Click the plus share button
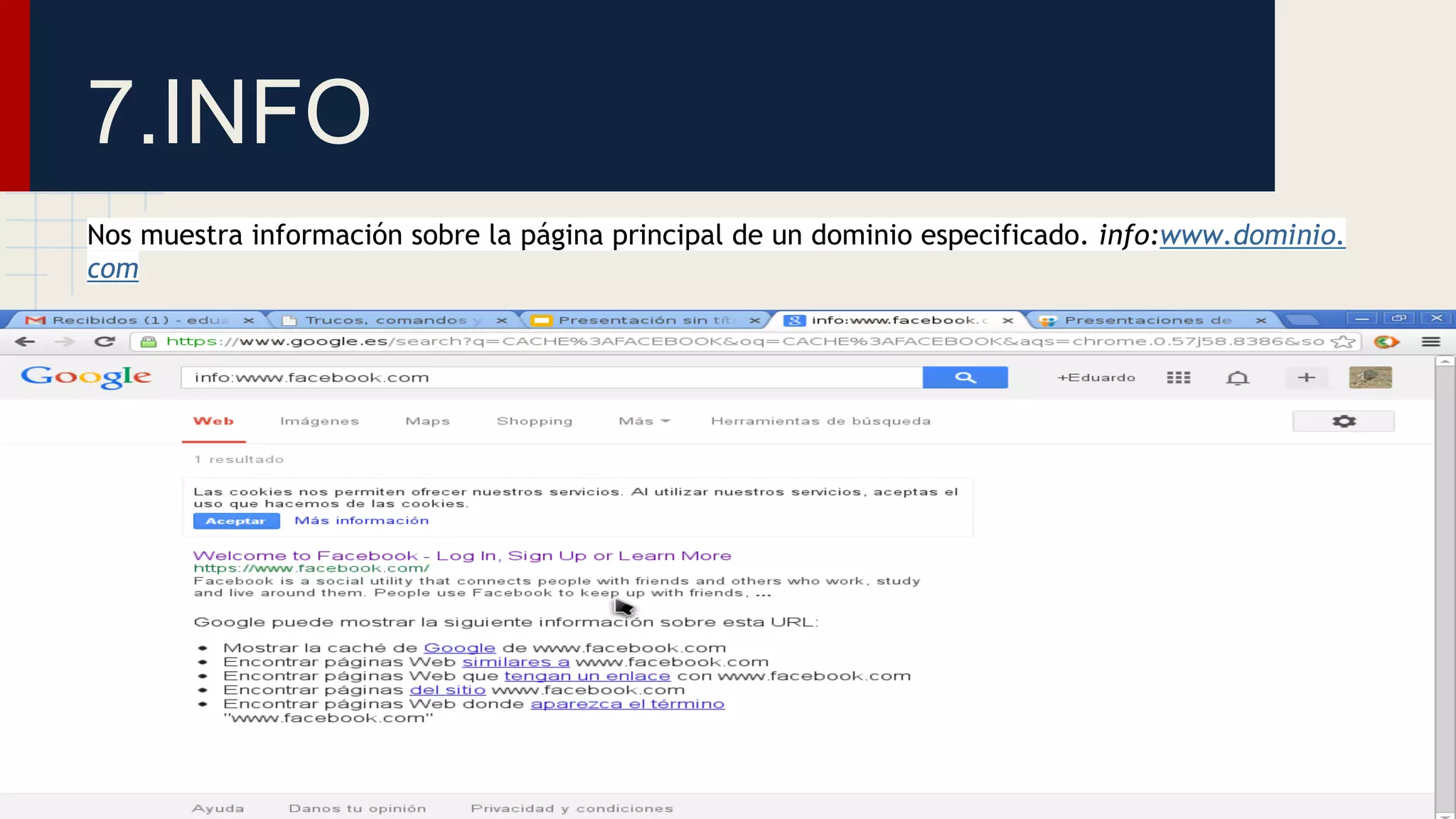The image size is (1456, 819). click(1306, 378)
